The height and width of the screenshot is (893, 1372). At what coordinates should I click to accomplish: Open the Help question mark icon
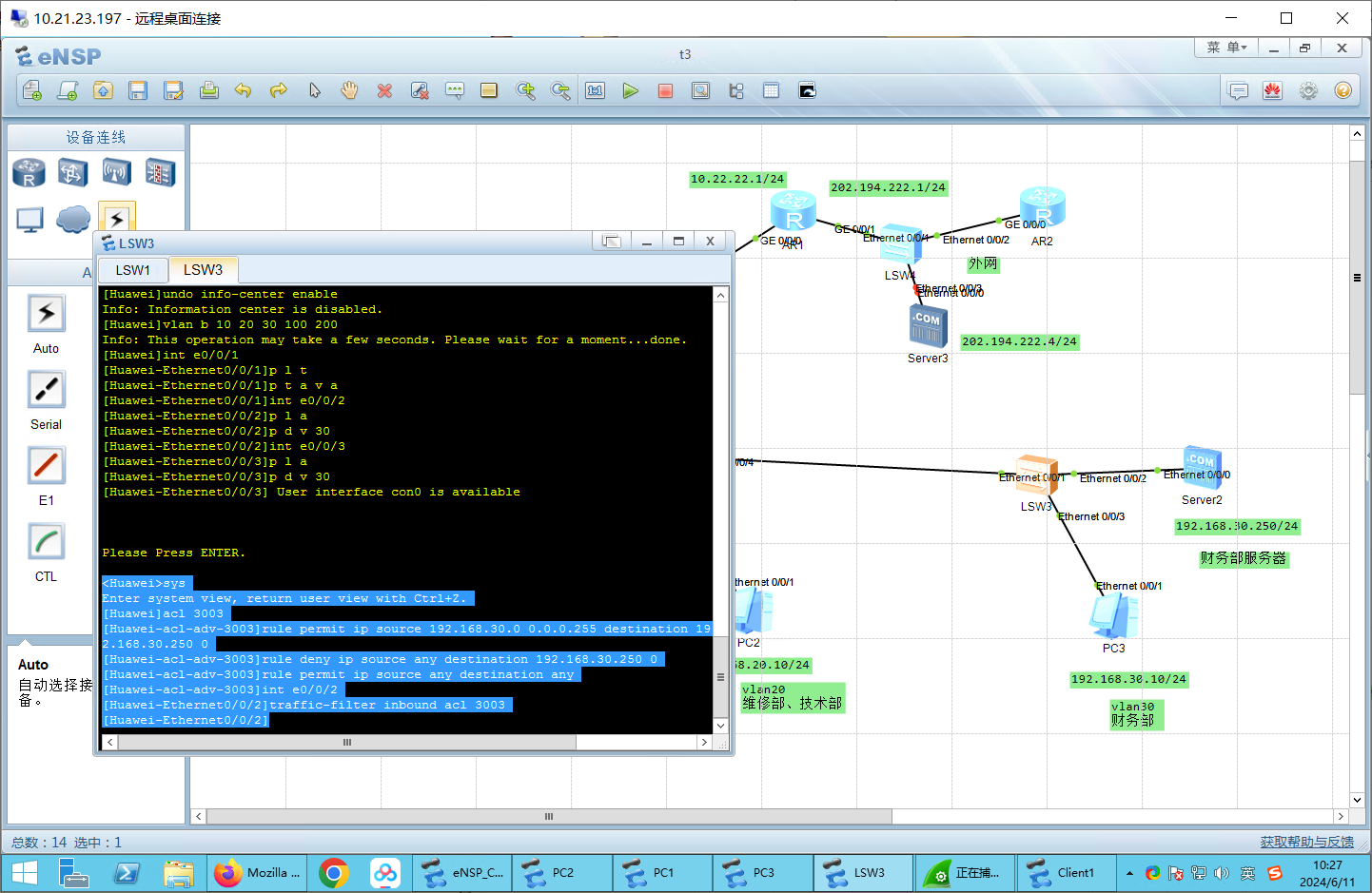1343,90
